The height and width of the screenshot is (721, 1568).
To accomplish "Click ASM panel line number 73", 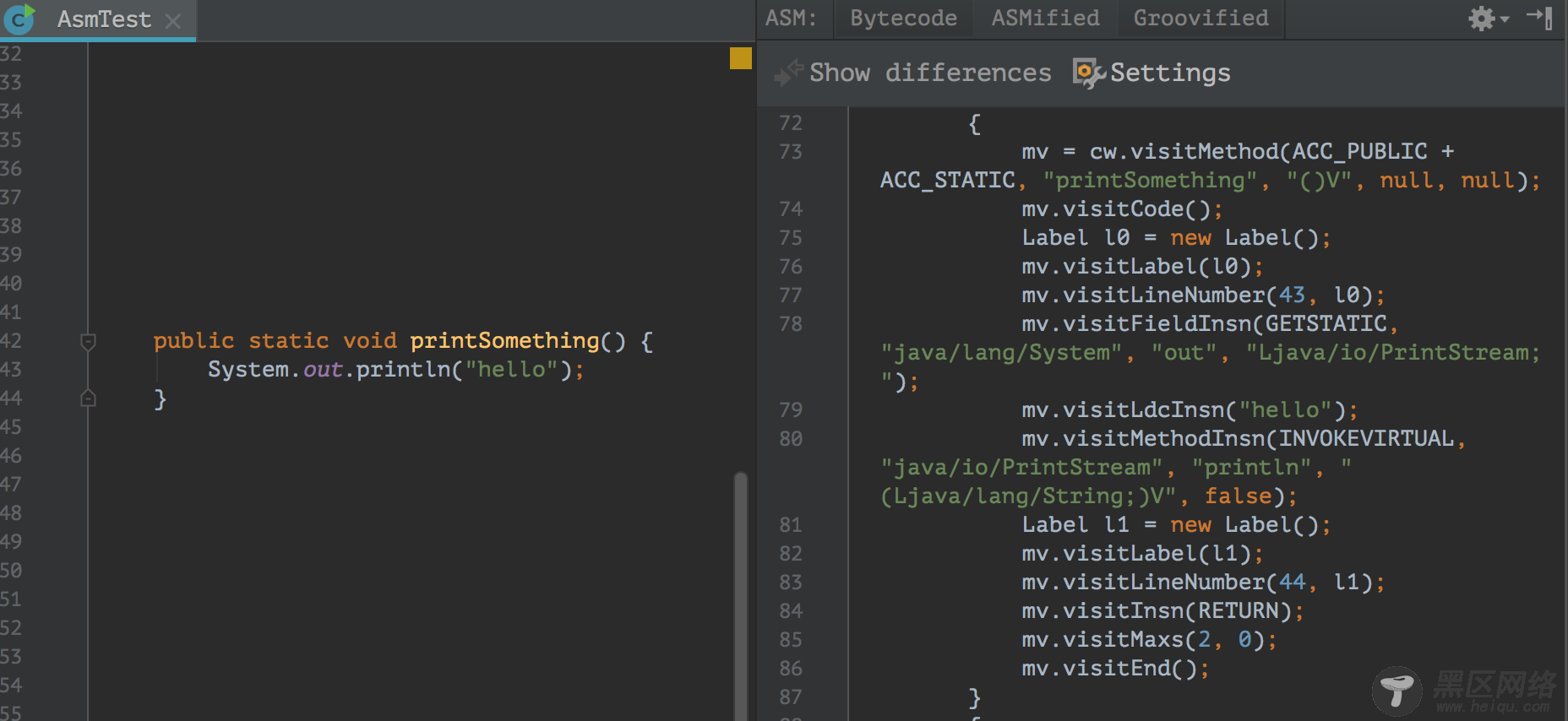I will coord(791,152).
